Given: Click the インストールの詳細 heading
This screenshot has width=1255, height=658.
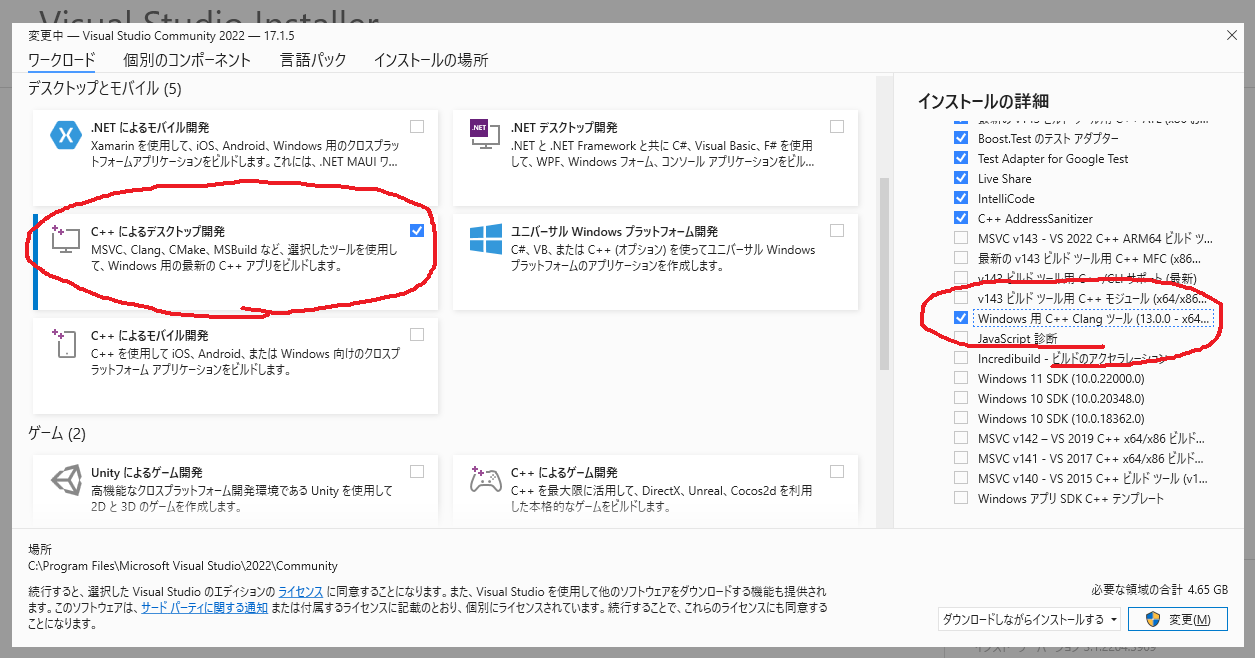Looking at the screenshot, I should pos(983,100).
